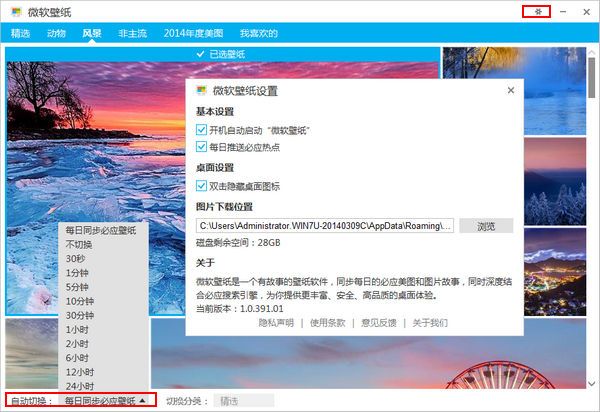600x412 pixels.
Task: Switch to the 非主流 tab
Action: [x=132, y=33]
